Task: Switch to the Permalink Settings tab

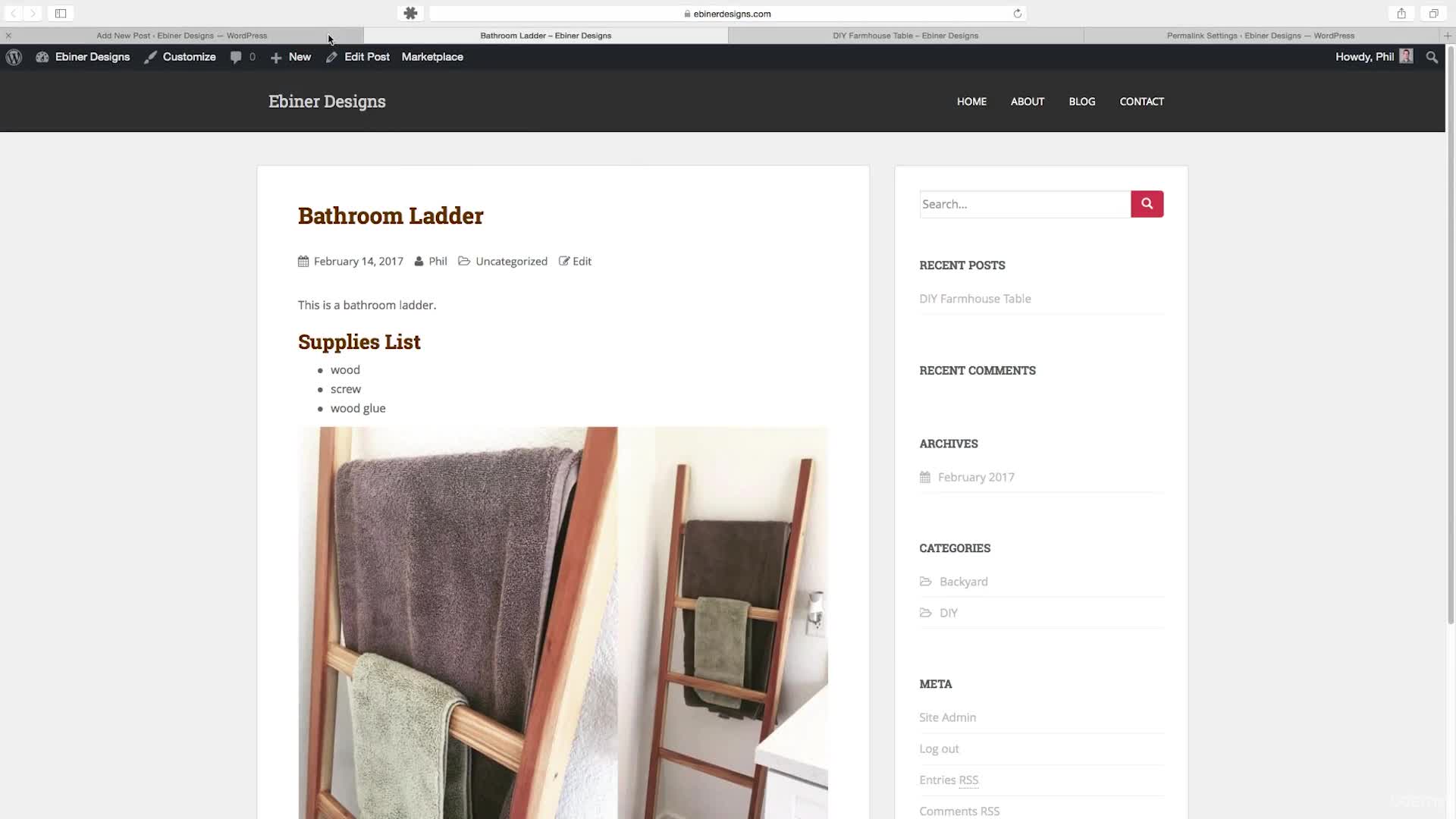Action: pyautogui.click(x=1260, y=36)
